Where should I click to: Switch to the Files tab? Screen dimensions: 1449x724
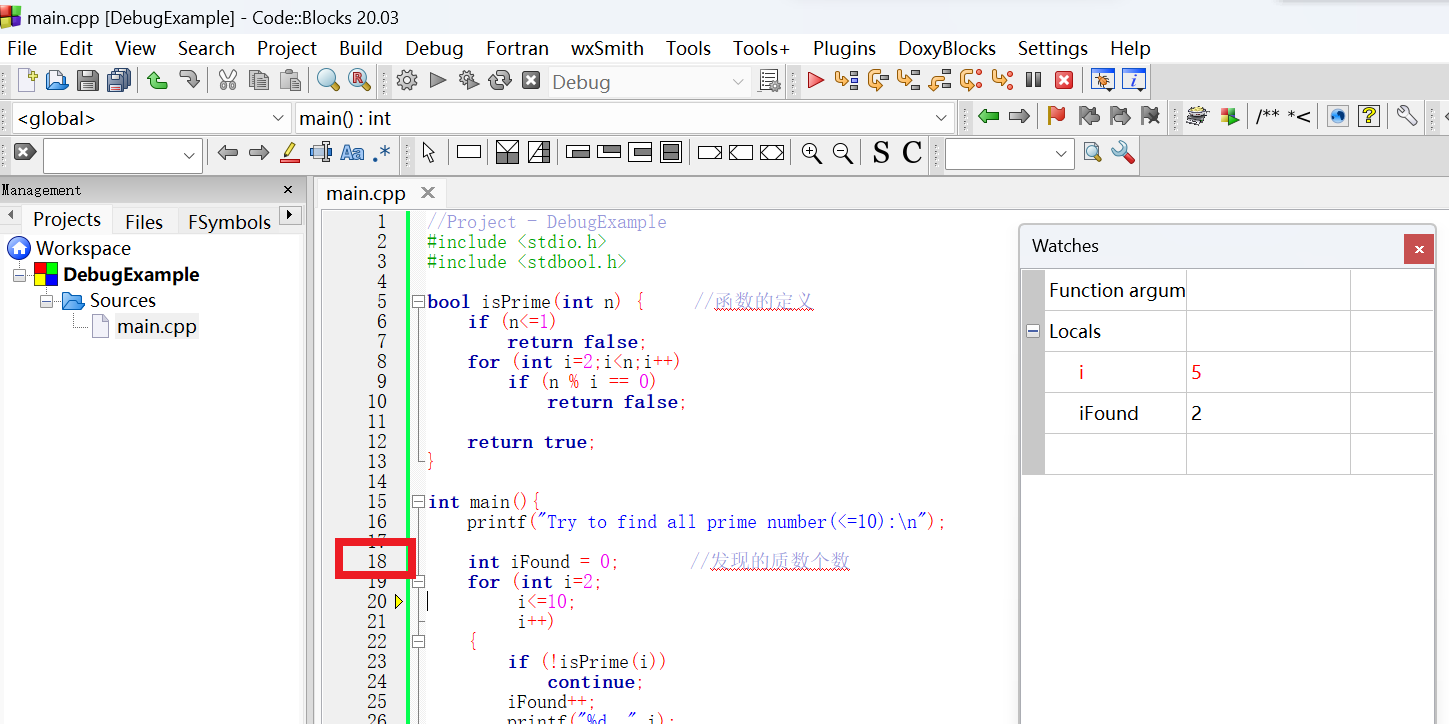coord(144,221)
